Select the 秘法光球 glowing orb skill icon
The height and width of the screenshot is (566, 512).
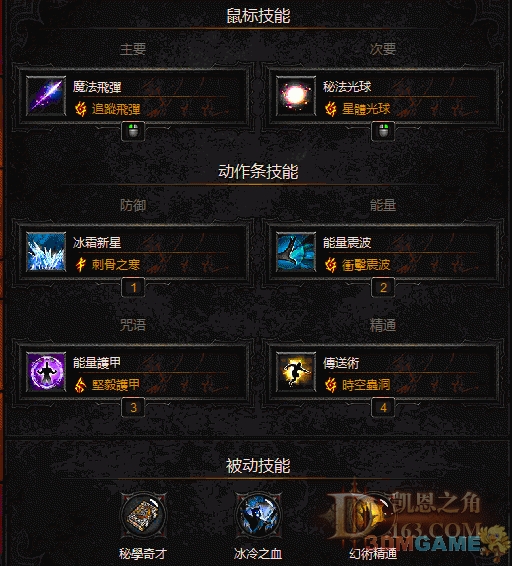point(296,96)
